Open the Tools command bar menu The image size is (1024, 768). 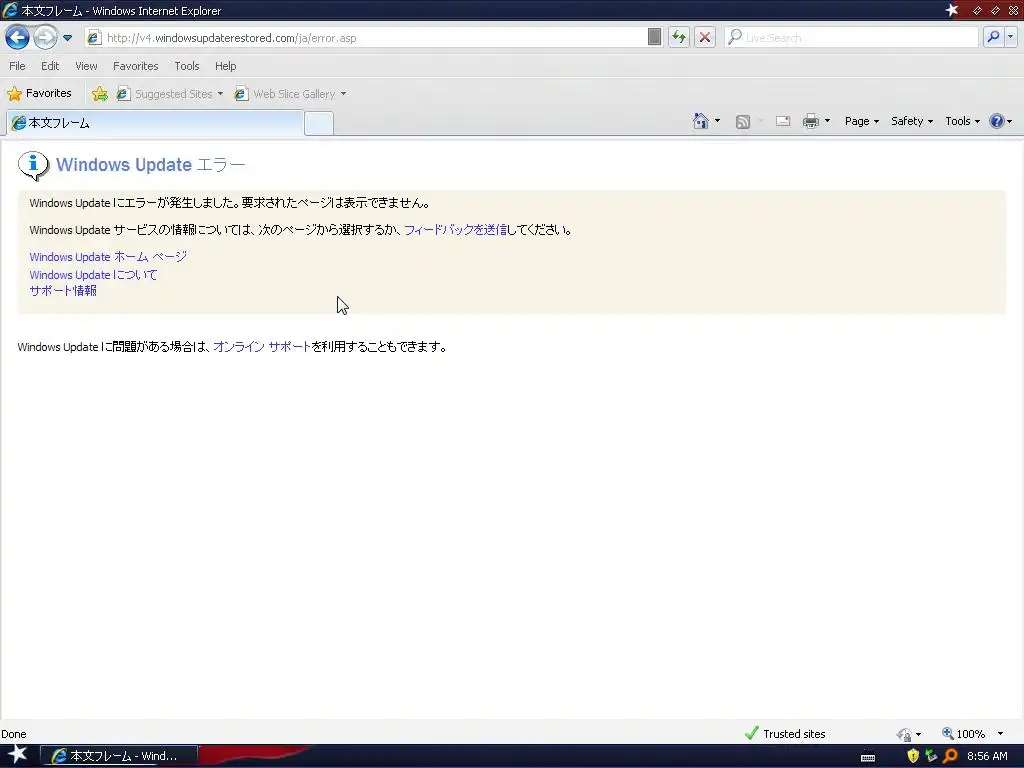(962, 121)
